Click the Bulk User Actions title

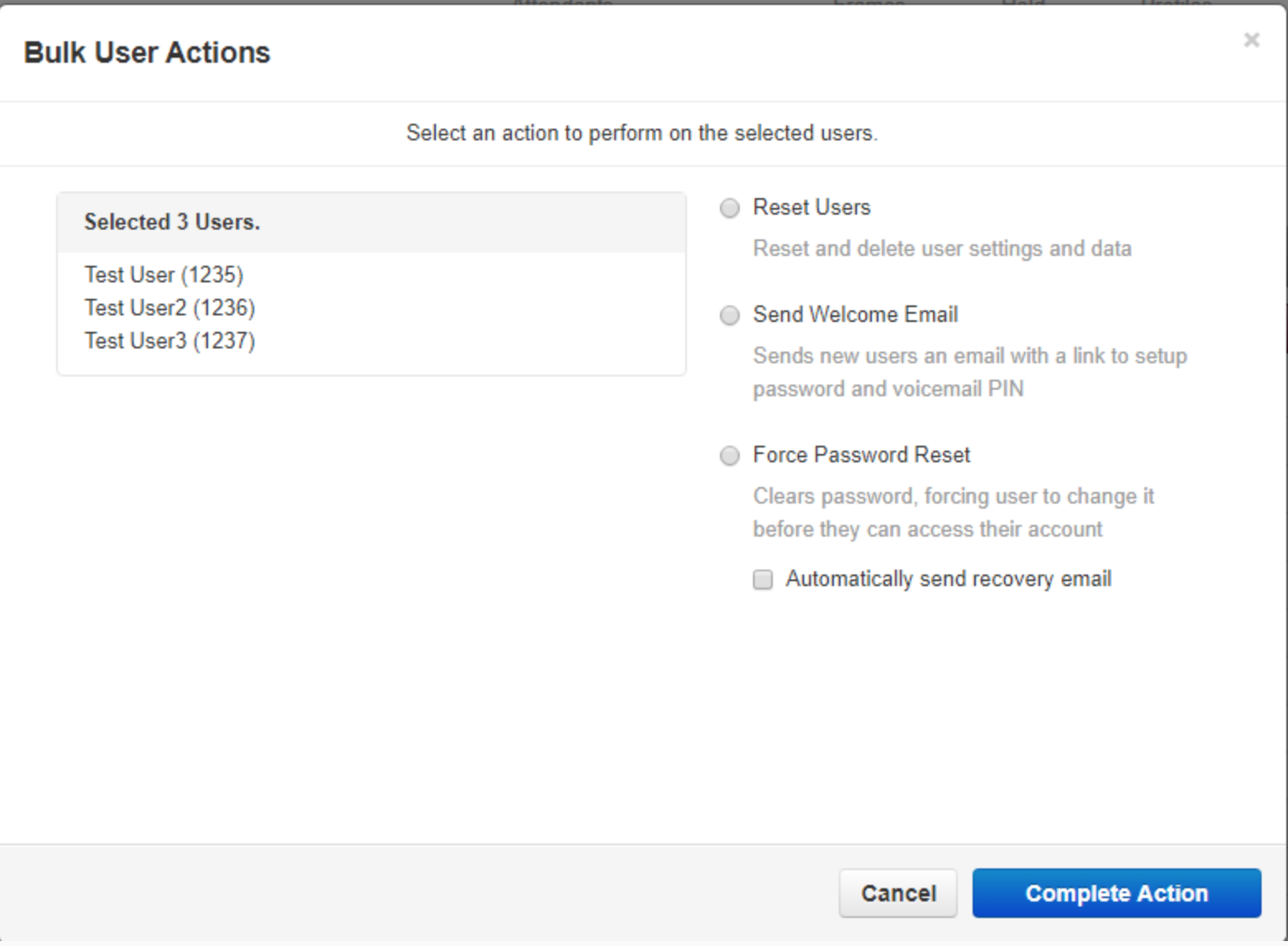coord(147,53)
